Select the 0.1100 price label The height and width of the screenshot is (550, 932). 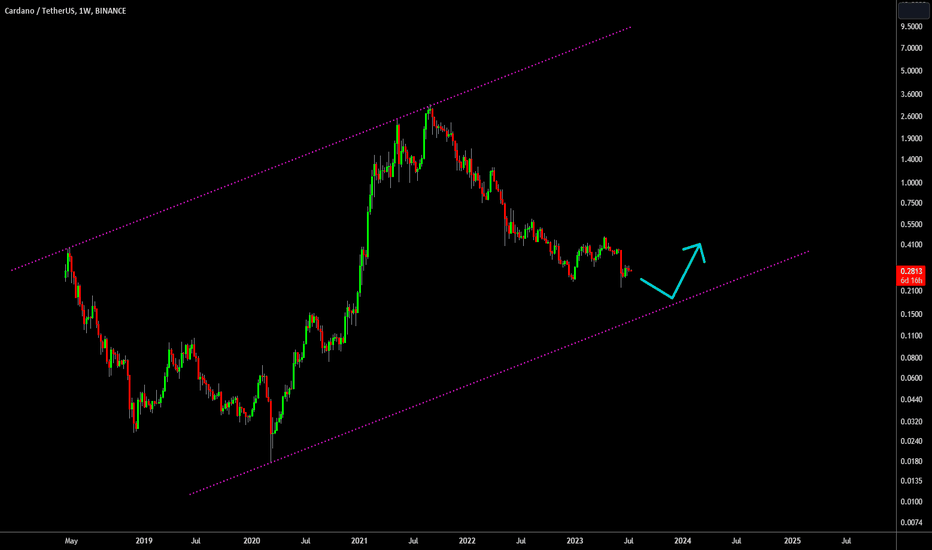(x=911, y=336)
